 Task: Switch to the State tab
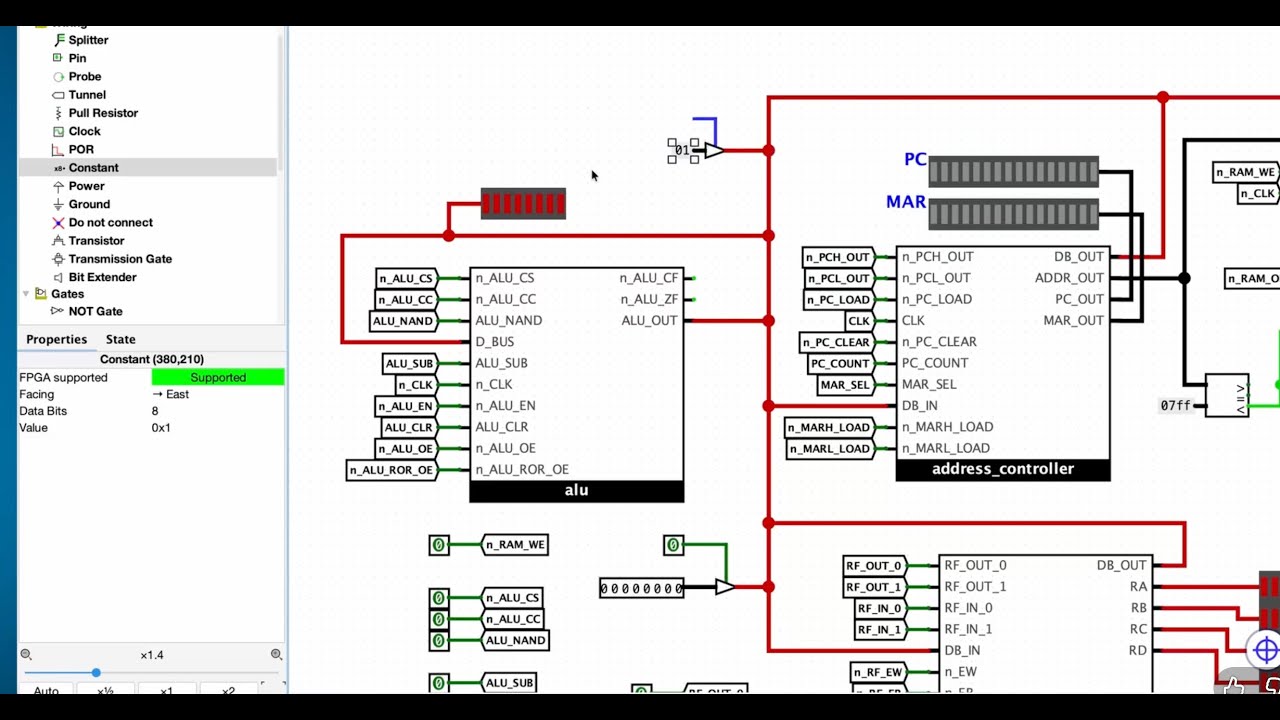121,339
